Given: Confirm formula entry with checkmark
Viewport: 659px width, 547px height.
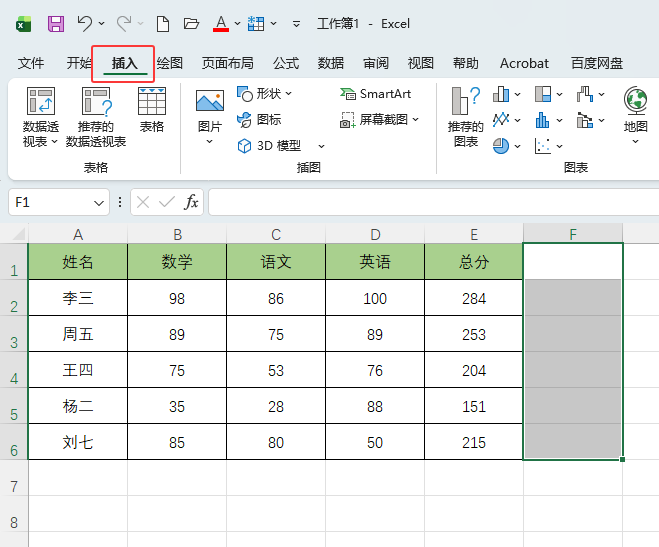Looking at the screenshot, I should click(x=167, y=202).
